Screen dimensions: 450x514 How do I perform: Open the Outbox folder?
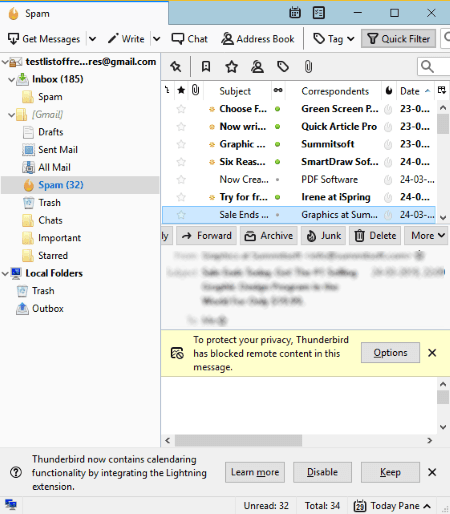click(x=48, y=309)
